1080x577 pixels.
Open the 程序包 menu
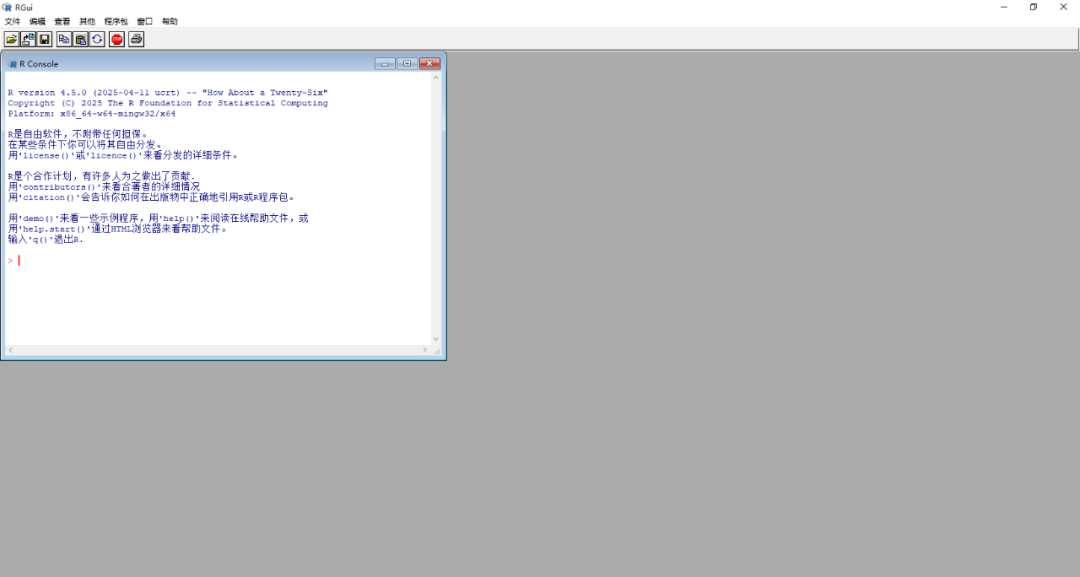click(116, 21)
